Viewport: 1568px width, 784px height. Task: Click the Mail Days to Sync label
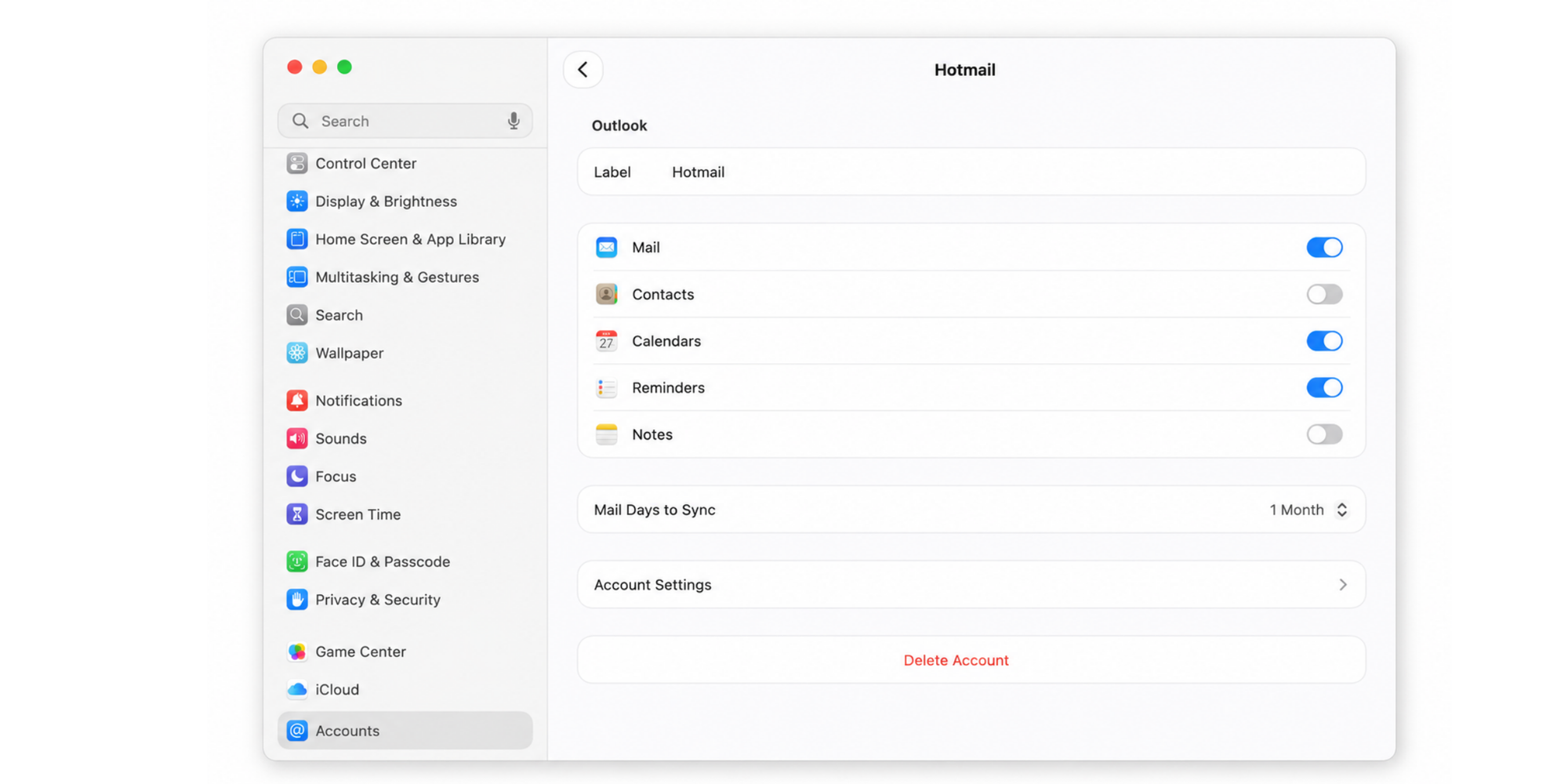pos(655,510)
